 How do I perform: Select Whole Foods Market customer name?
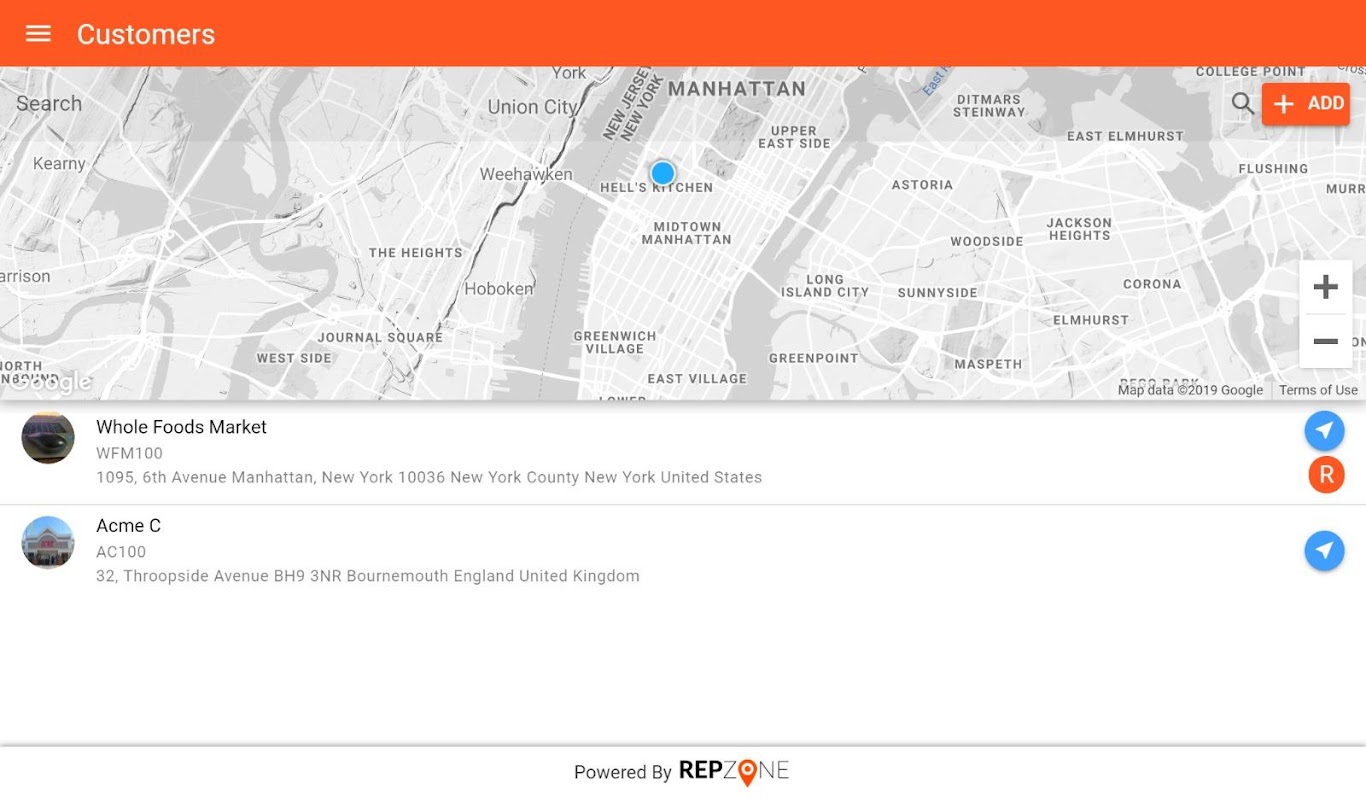[x=181, y=427]
